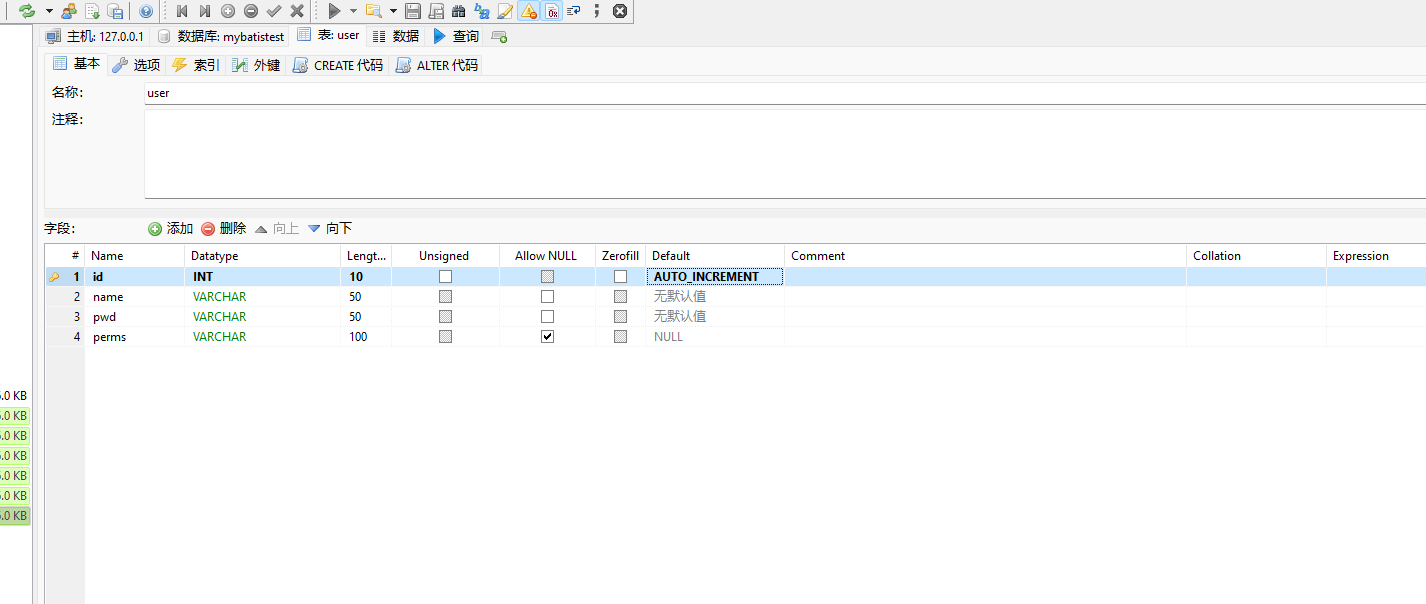Select the pwd column name cell
The width and height of the screenshot is (1426, 604).
point(135,316)
